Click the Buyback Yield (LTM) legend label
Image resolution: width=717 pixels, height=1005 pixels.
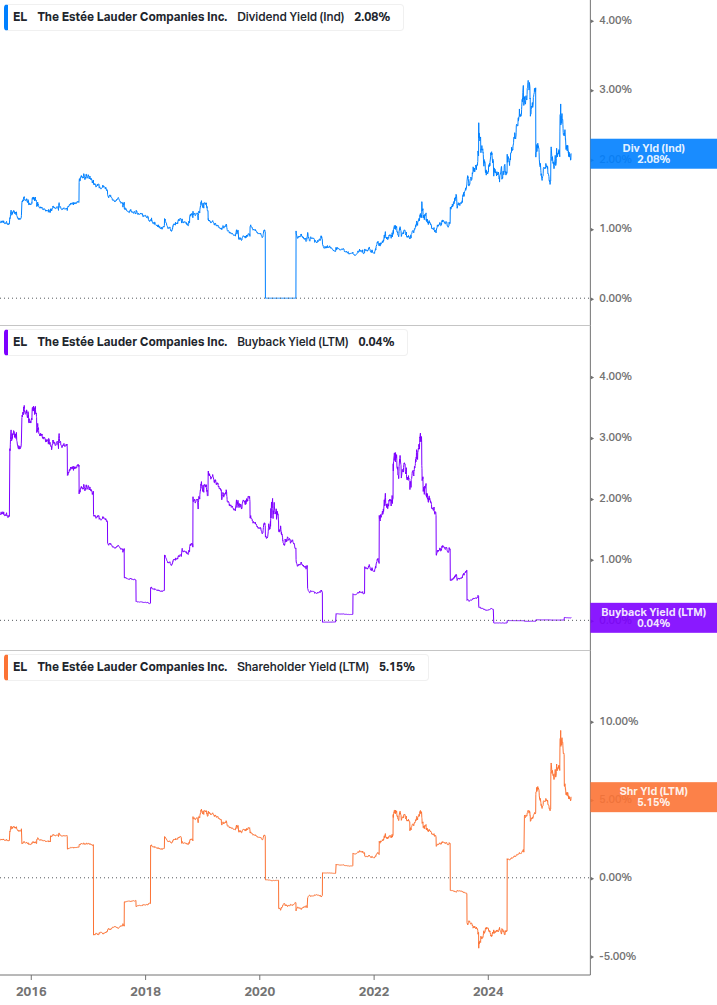point(293,342)
